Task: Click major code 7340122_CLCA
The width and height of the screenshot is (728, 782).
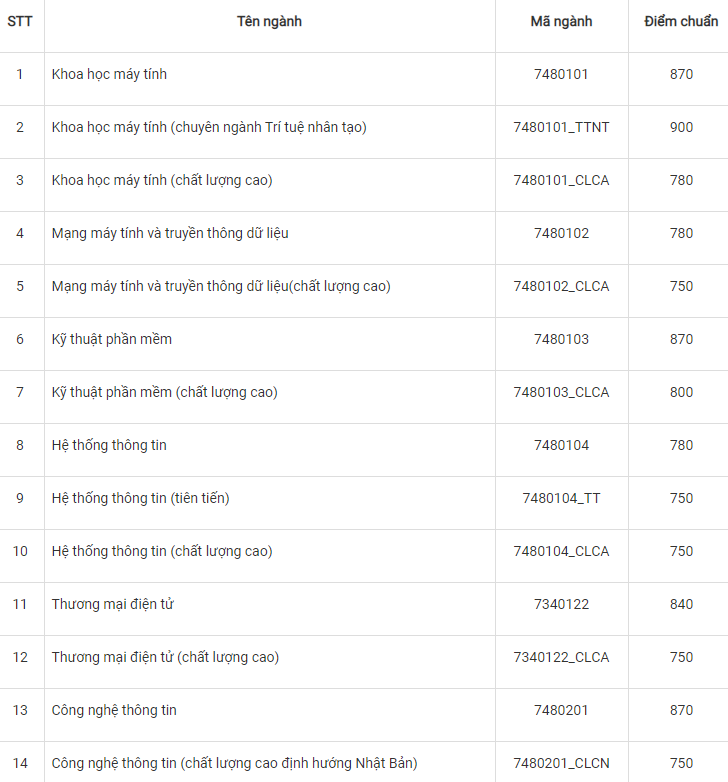Action: tap(561, 658)
